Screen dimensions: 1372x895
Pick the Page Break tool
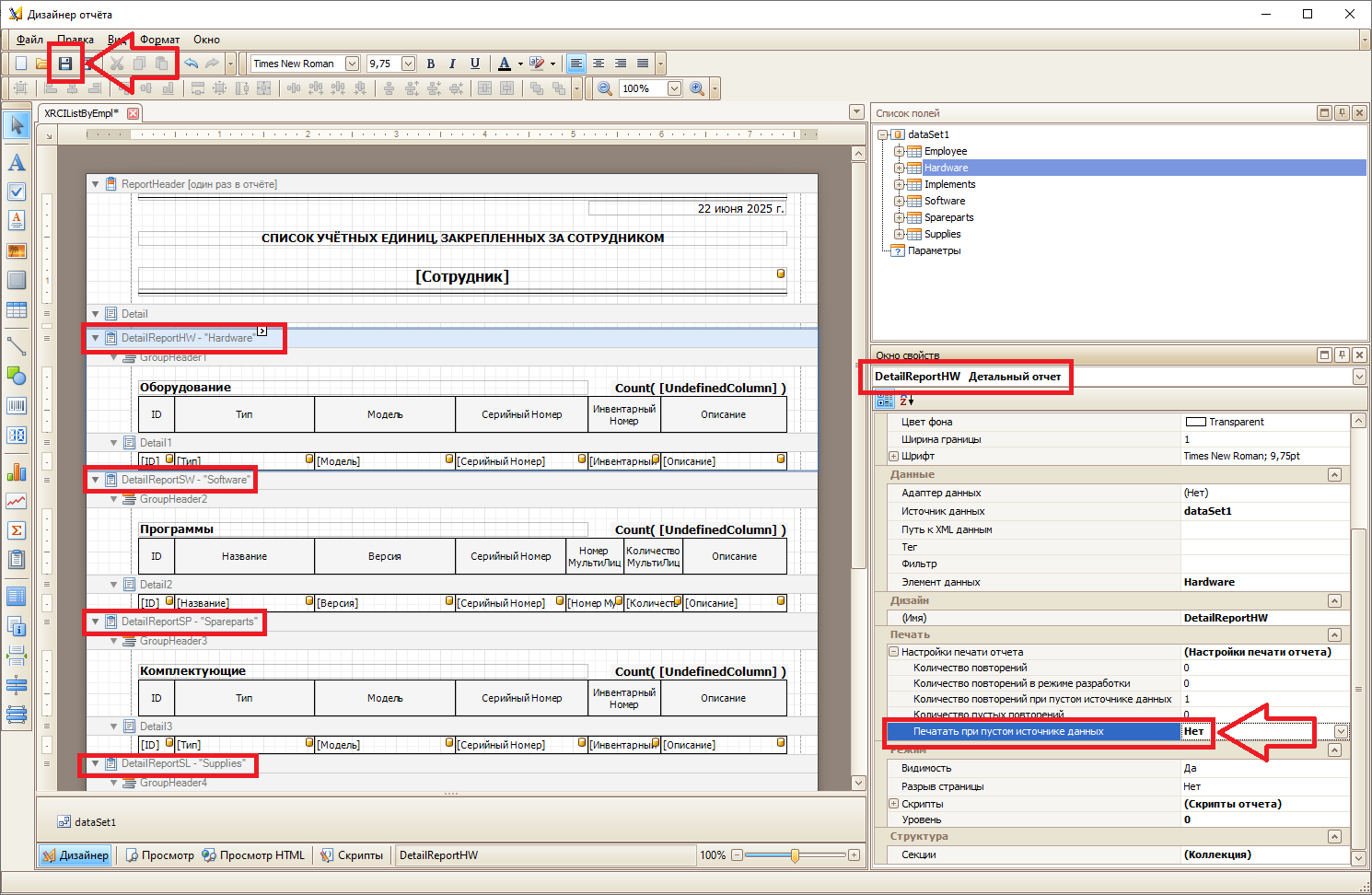coord(17,656)
